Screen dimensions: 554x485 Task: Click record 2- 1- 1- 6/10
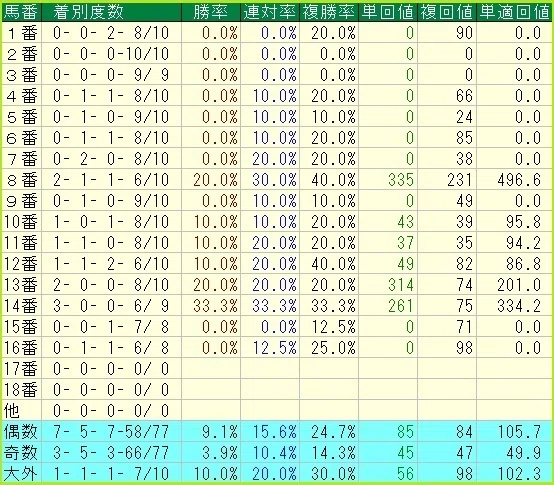111,180
